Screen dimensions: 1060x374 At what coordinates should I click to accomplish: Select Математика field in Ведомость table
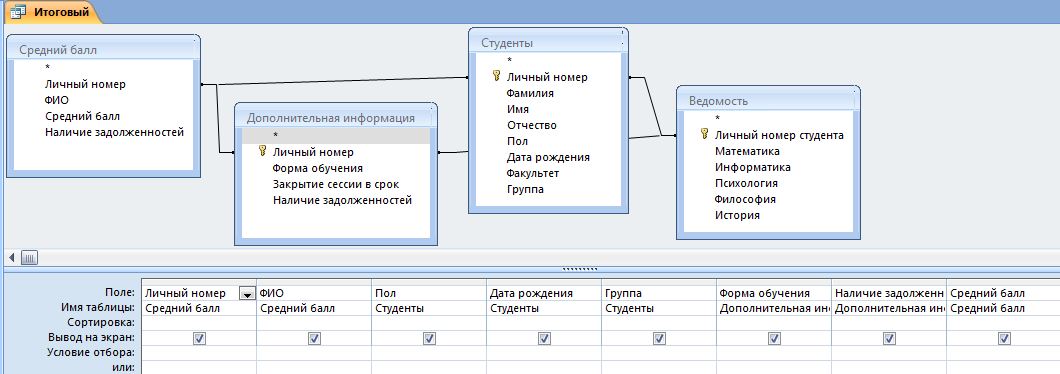747,151
